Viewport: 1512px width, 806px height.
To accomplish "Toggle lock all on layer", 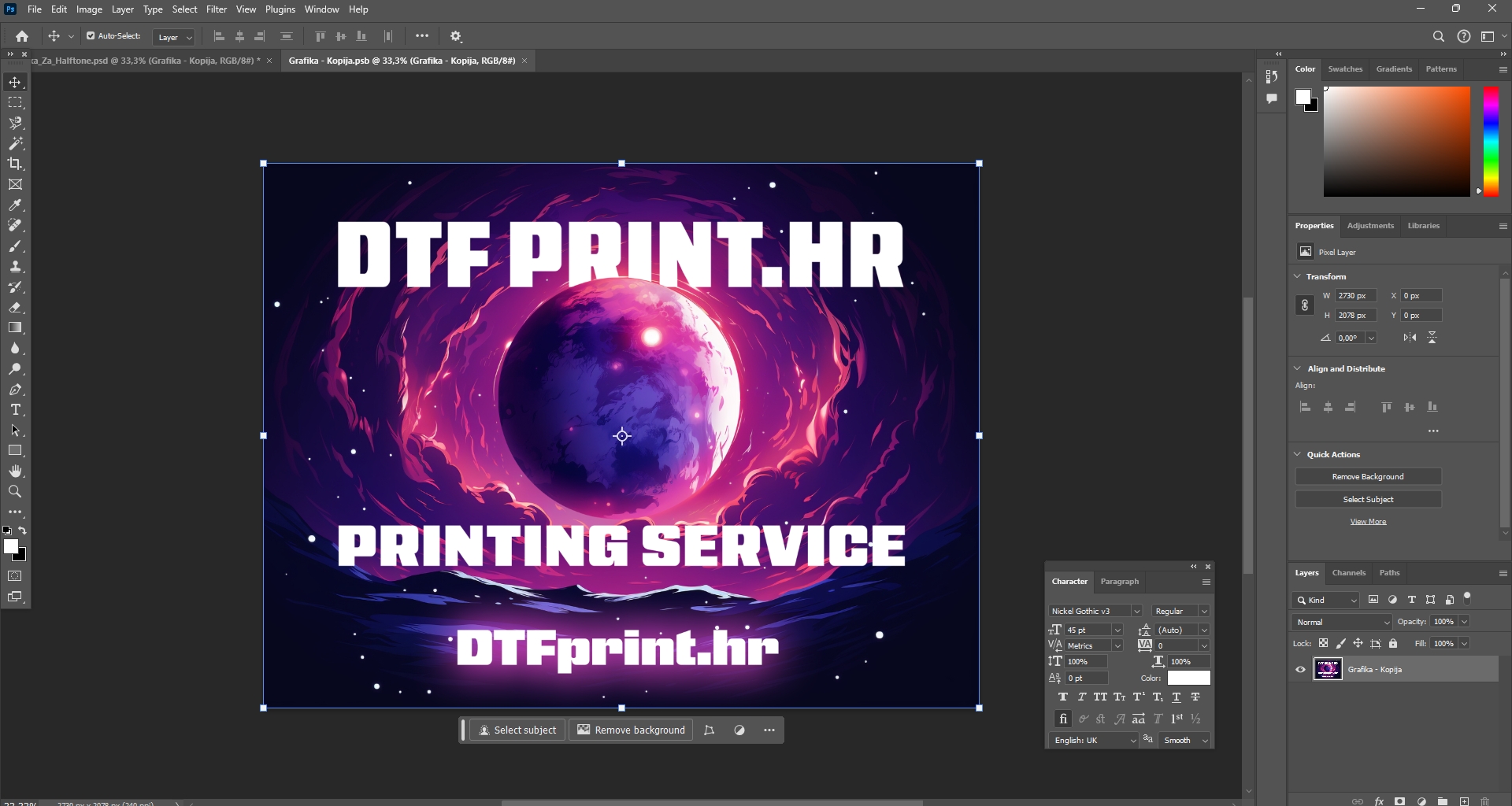I will [x=1393, y=643].
